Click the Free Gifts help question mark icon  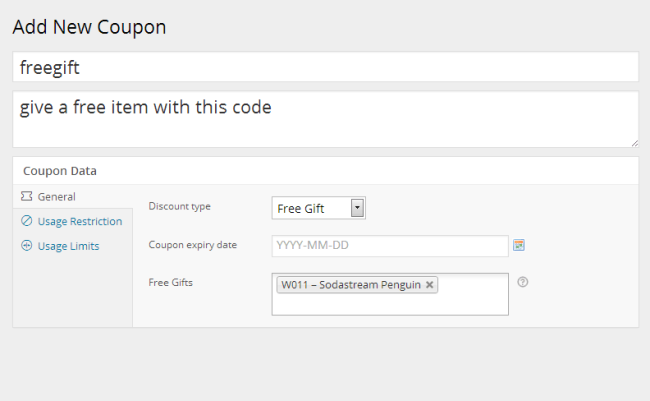coord(523,282)
